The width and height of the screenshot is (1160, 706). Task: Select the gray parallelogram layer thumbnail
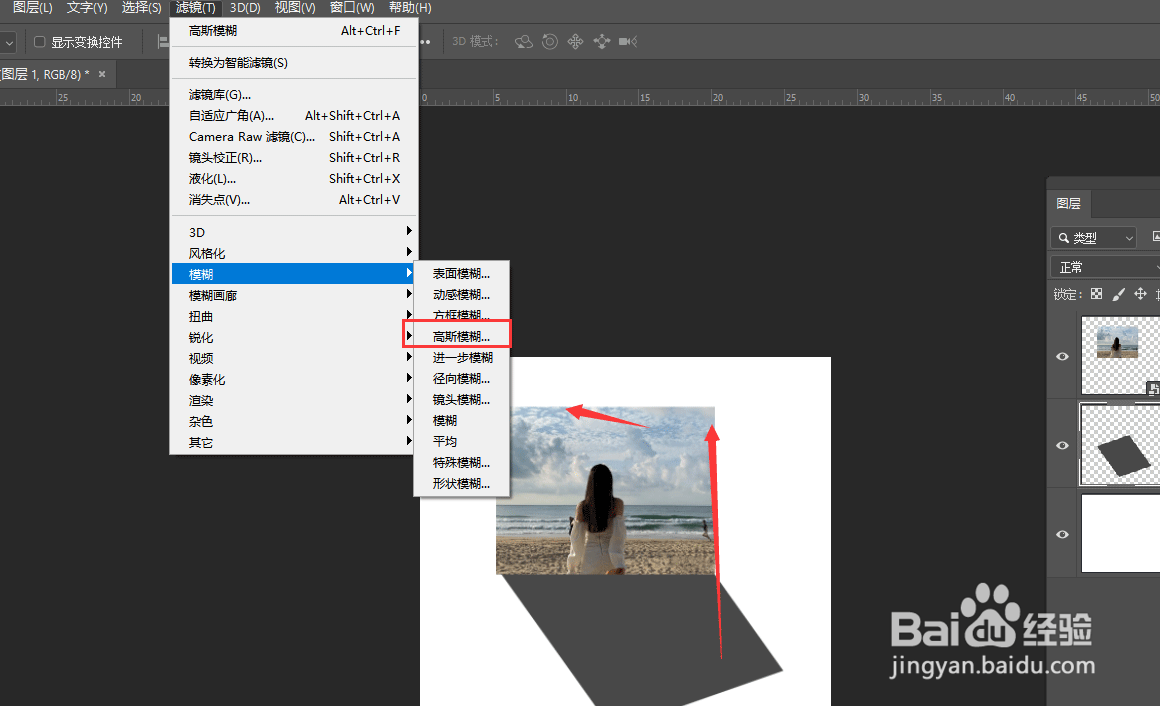pyautogui.click(x=1120, y=444)
